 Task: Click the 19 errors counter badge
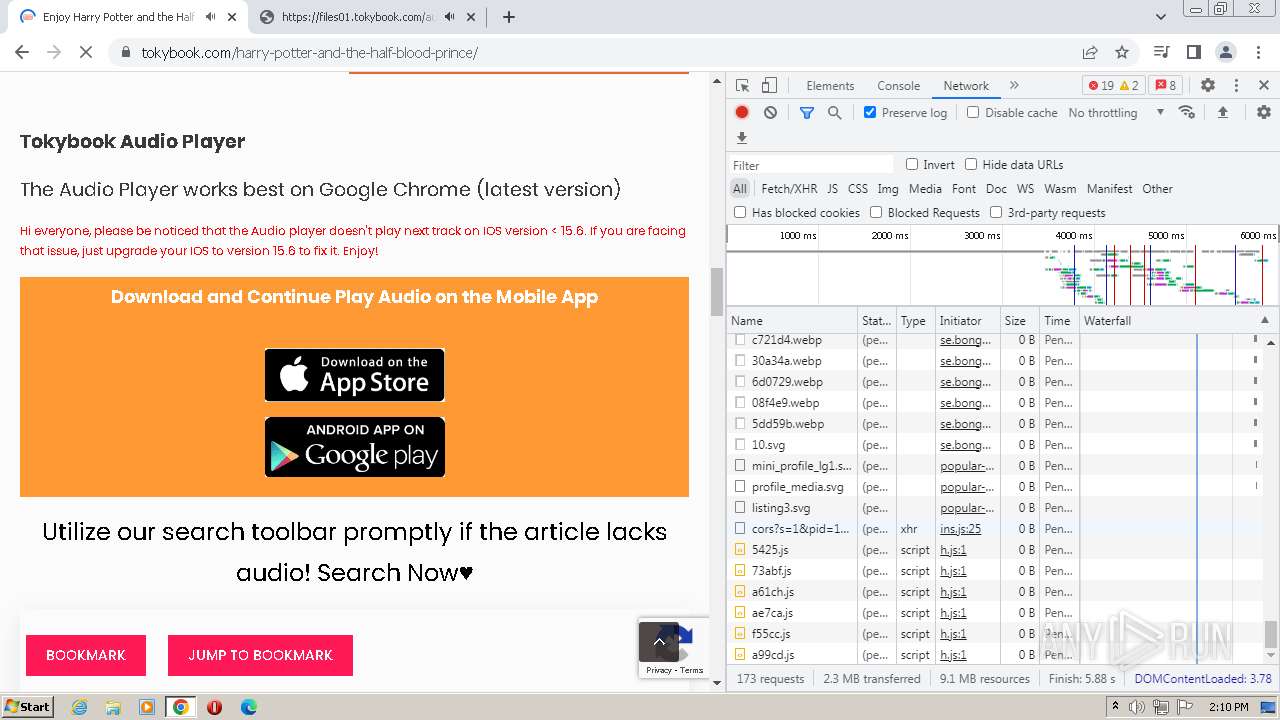point(1114,86)
